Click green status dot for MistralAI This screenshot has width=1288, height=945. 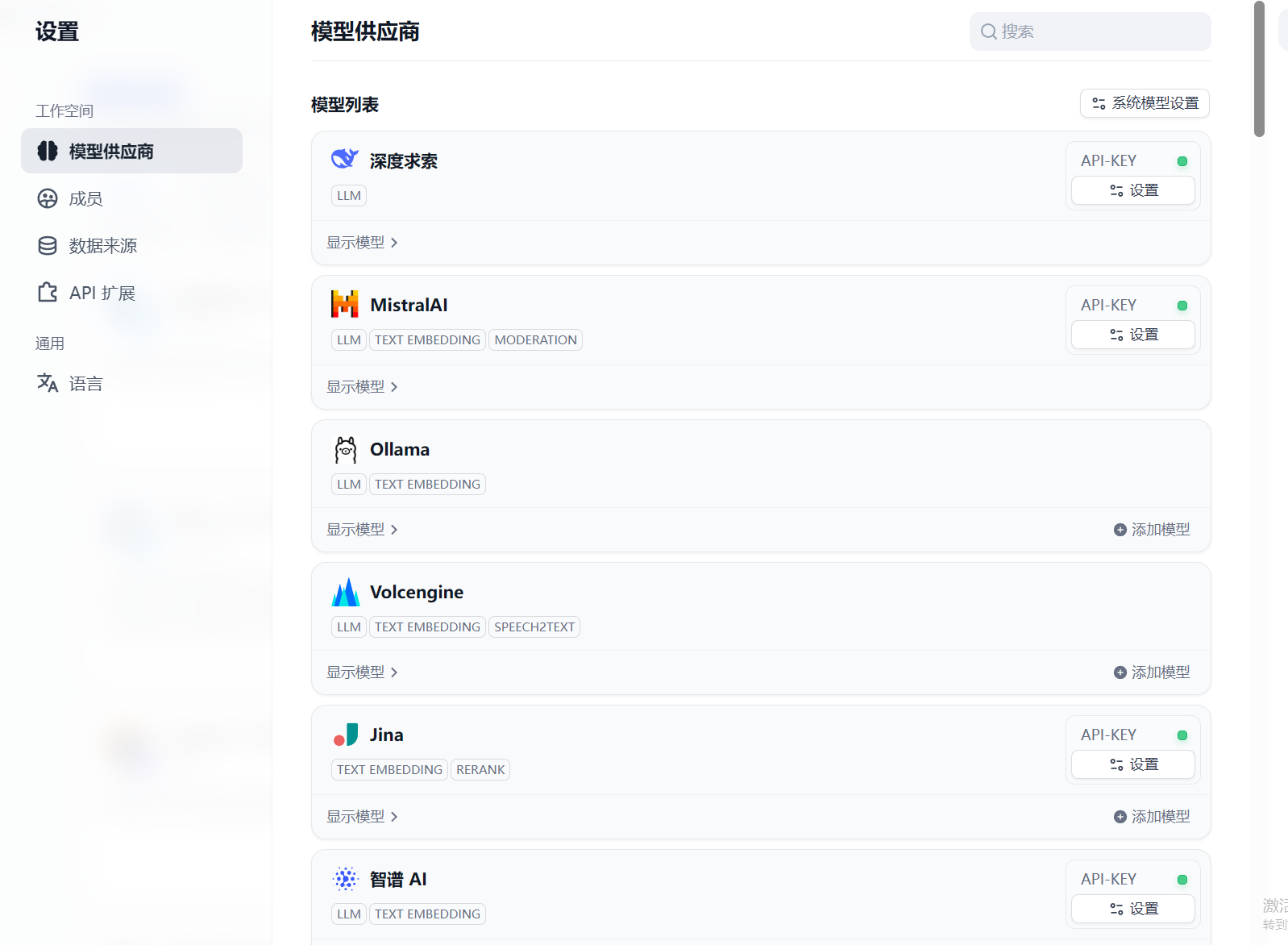point(1182,306)
